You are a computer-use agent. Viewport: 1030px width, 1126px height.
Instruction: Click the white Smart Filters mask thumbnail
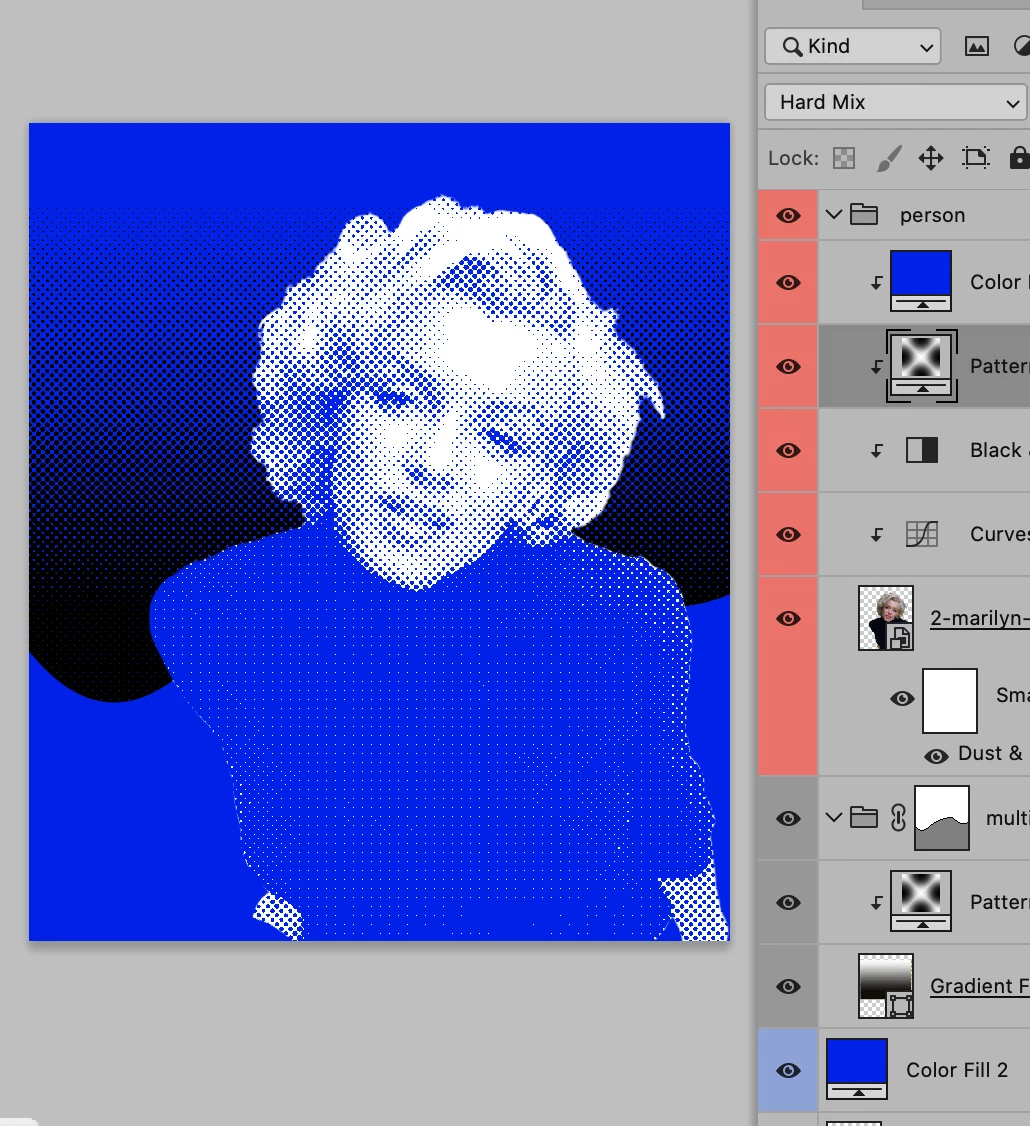pos(950,701)
